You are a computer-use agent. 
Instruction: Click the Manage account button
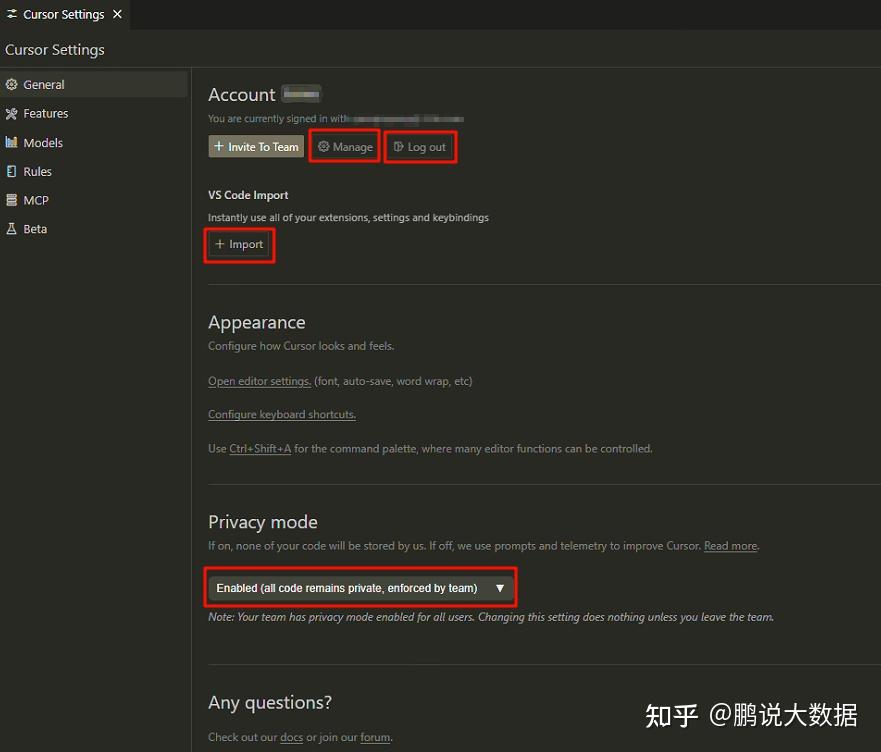point(345,147)
